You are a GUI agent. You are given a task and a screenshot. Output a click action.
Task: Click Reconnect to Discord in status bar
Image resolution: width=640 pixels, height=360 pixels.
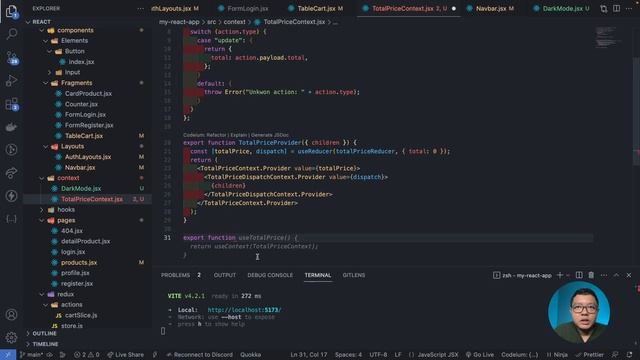pyautogui.click(x=200, y=355)
